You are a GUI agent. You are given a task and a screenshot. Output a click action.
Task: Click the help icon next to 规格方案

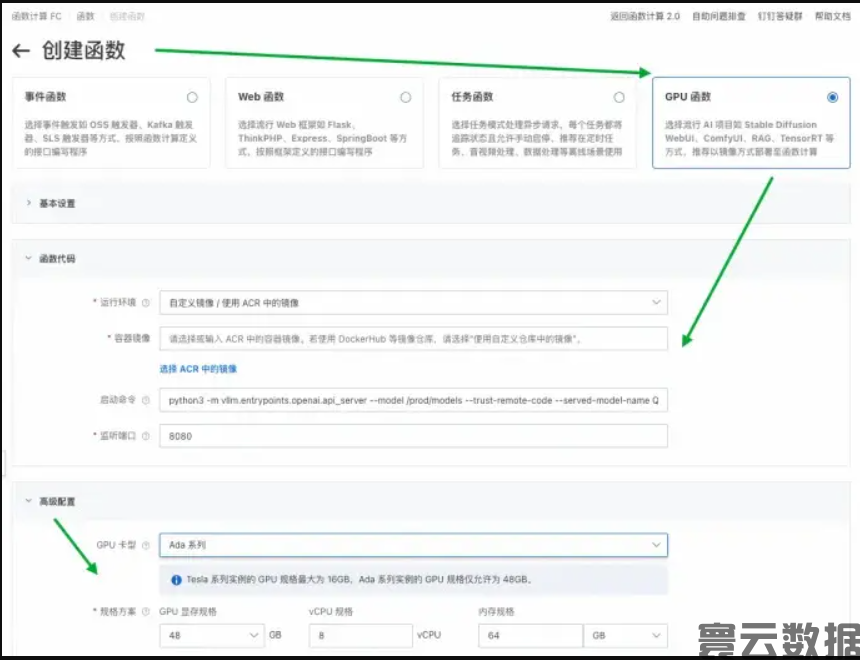click(x=144, y=611)
